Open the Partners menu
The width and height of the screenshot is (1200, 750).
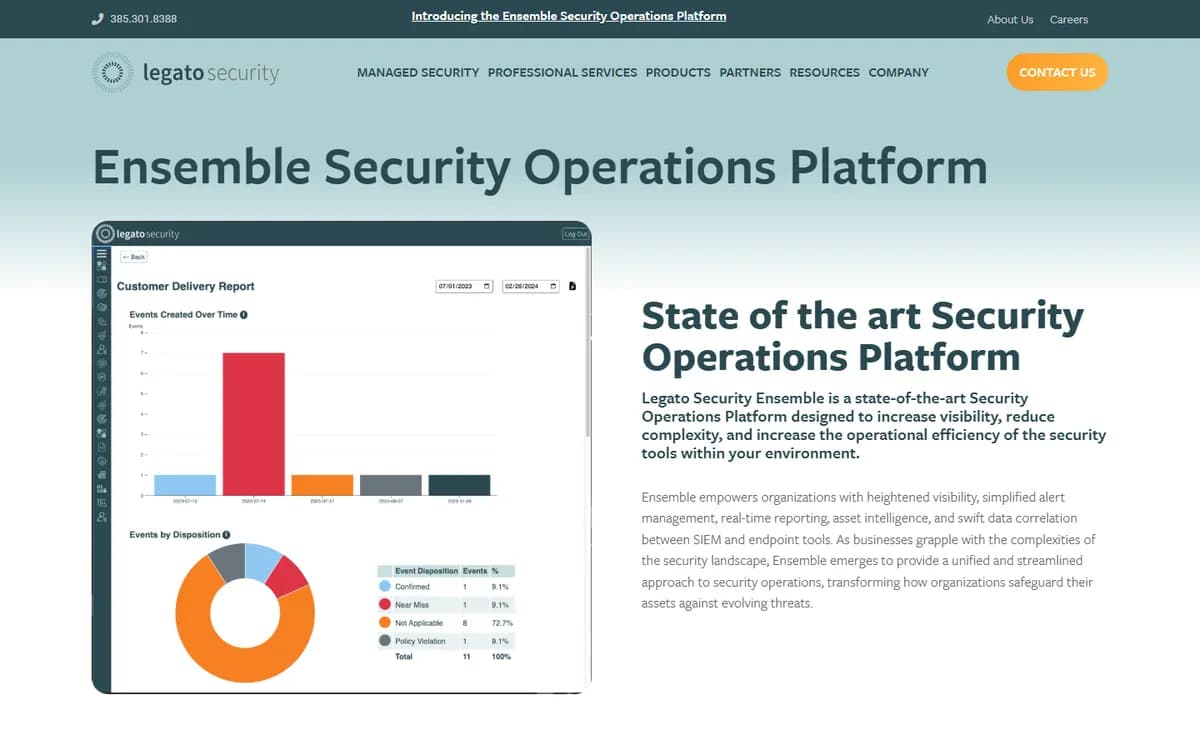(x=750, y=72)
